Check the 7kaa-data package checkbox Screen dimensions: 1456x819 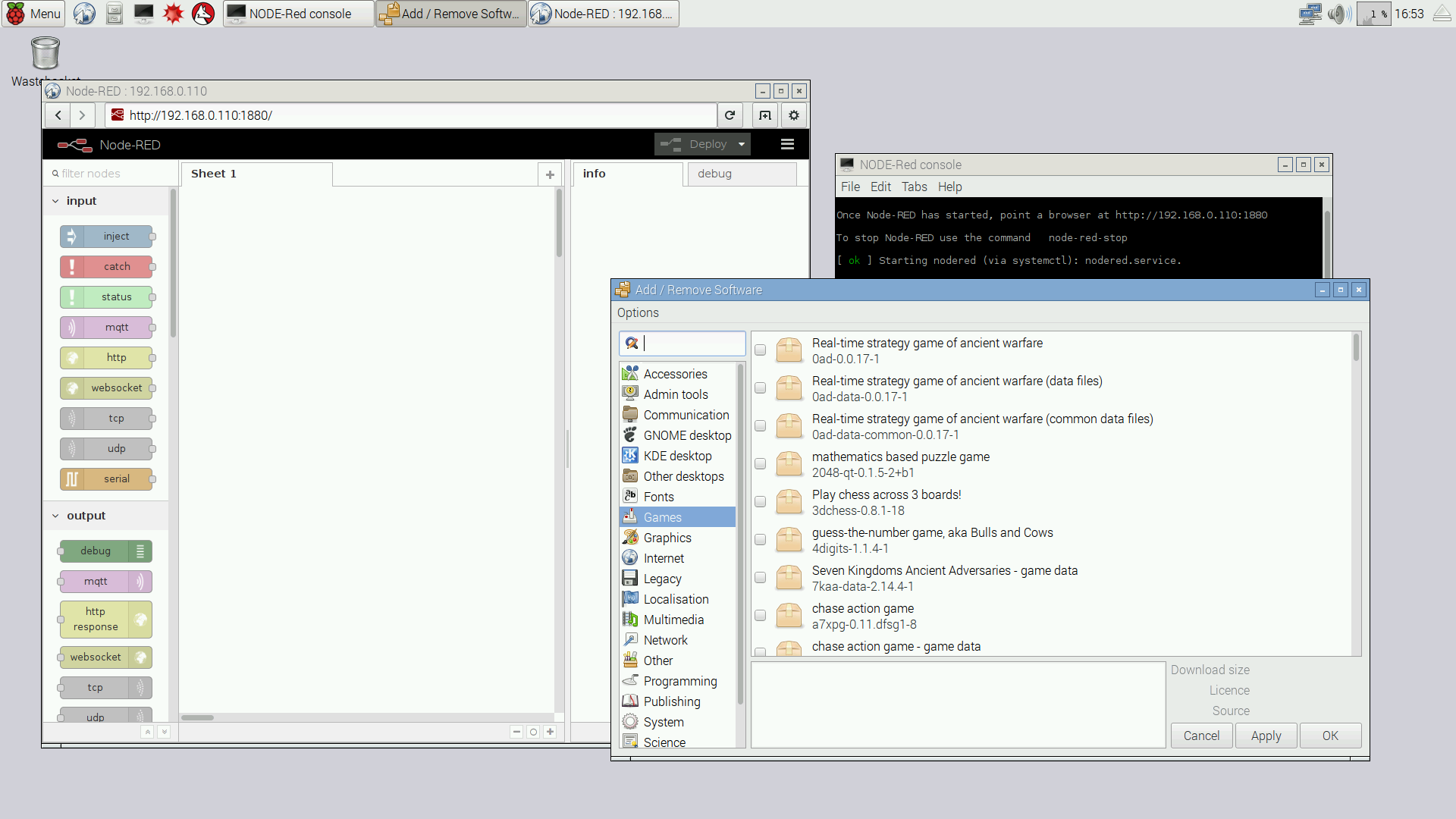click(760, 578)
